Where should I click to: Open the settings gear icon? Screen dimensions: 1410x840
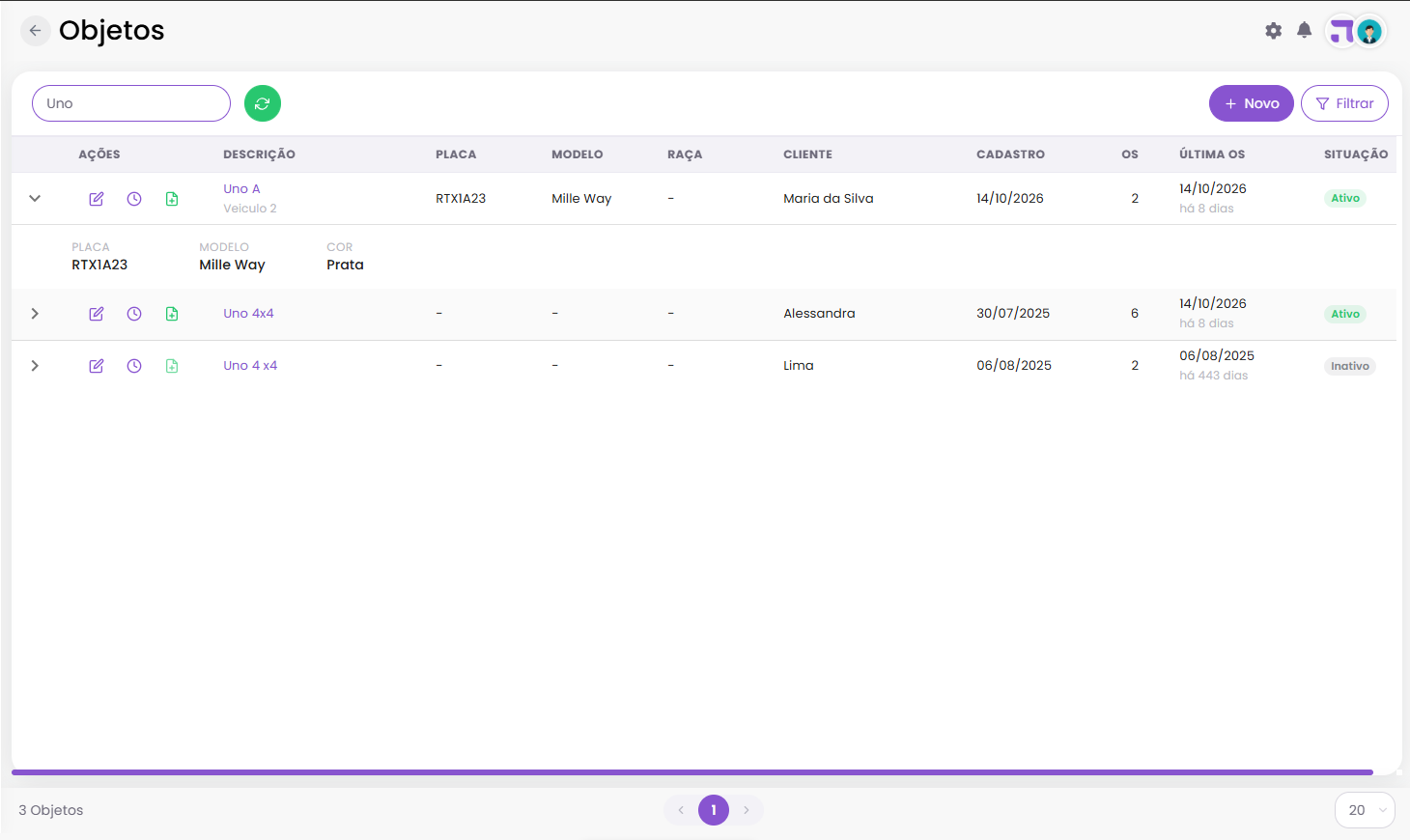1274,31
